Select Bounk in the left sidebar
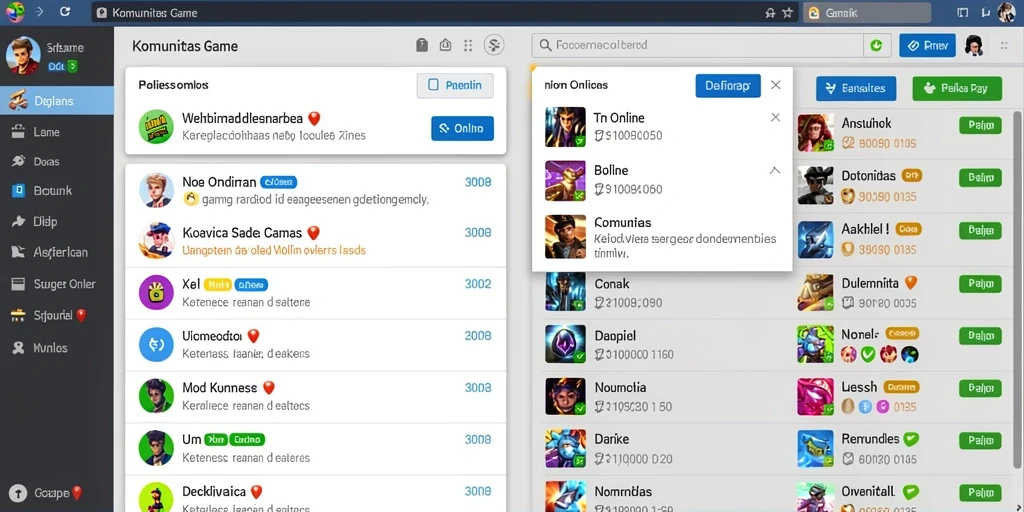1024x512 pixels. [57, 191]
